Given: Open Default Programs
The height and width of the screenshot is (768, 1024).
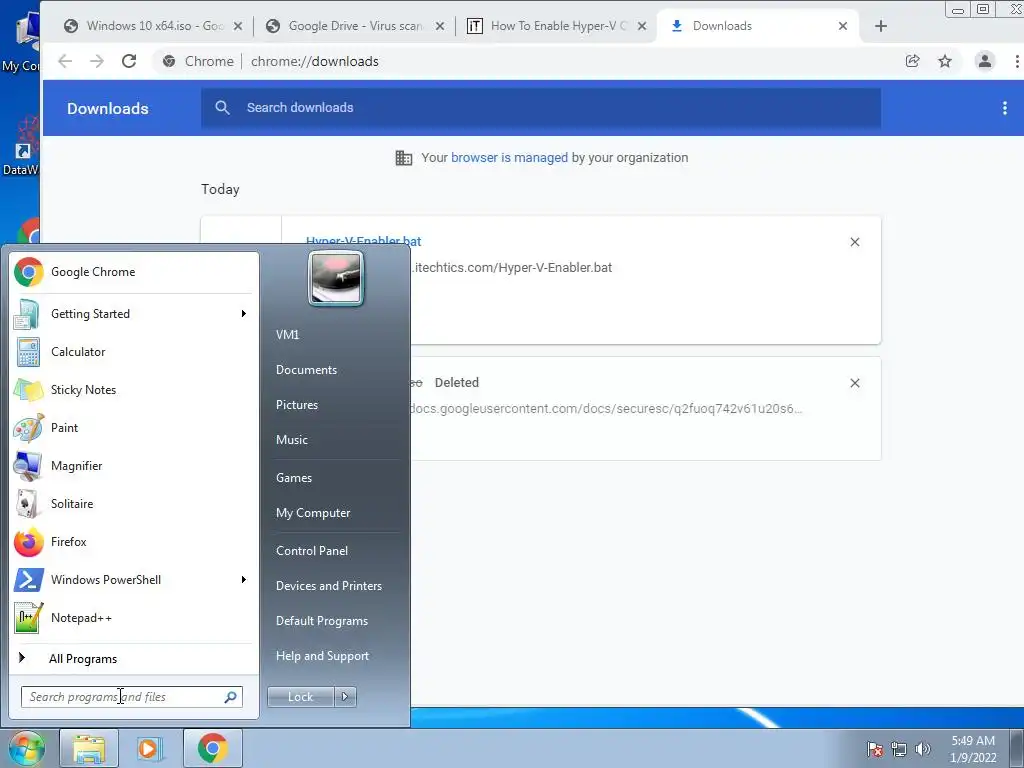Looking at the screenshot, I should 322,620.
